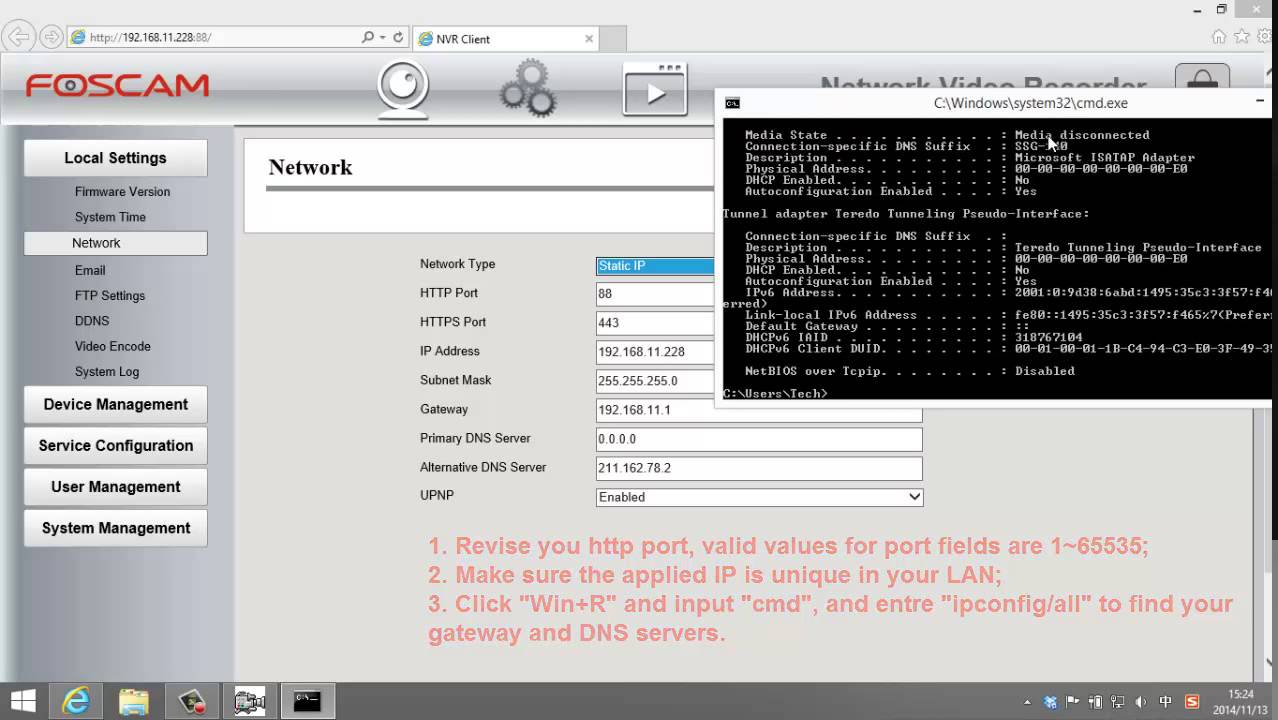Click the Chinese input language indicator
Image resolution: width=1278 pixels, height=720 pixels.
tap(1165, 702)
